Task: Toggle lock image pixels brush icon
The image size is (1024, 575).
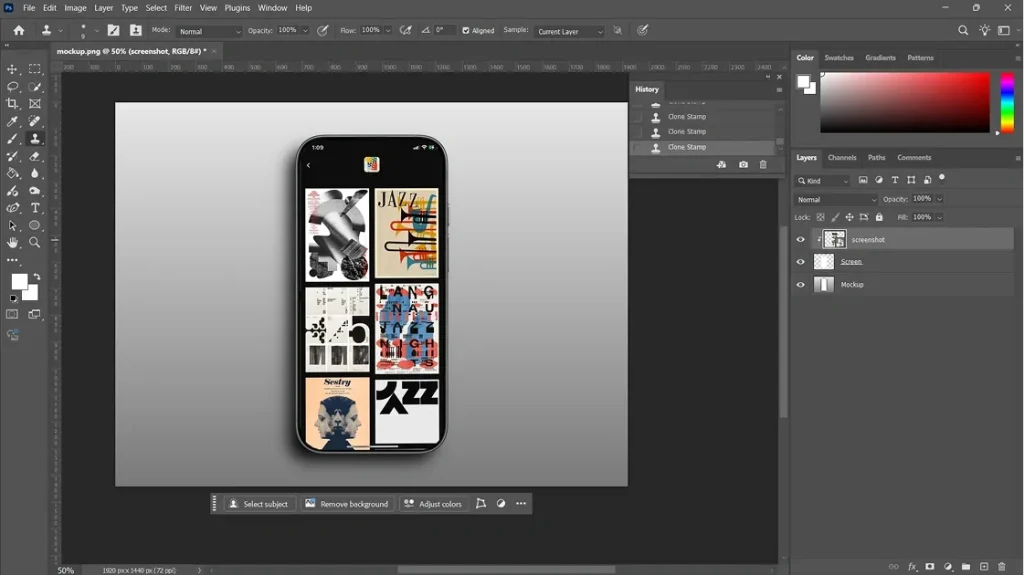Action: point(835,217)
